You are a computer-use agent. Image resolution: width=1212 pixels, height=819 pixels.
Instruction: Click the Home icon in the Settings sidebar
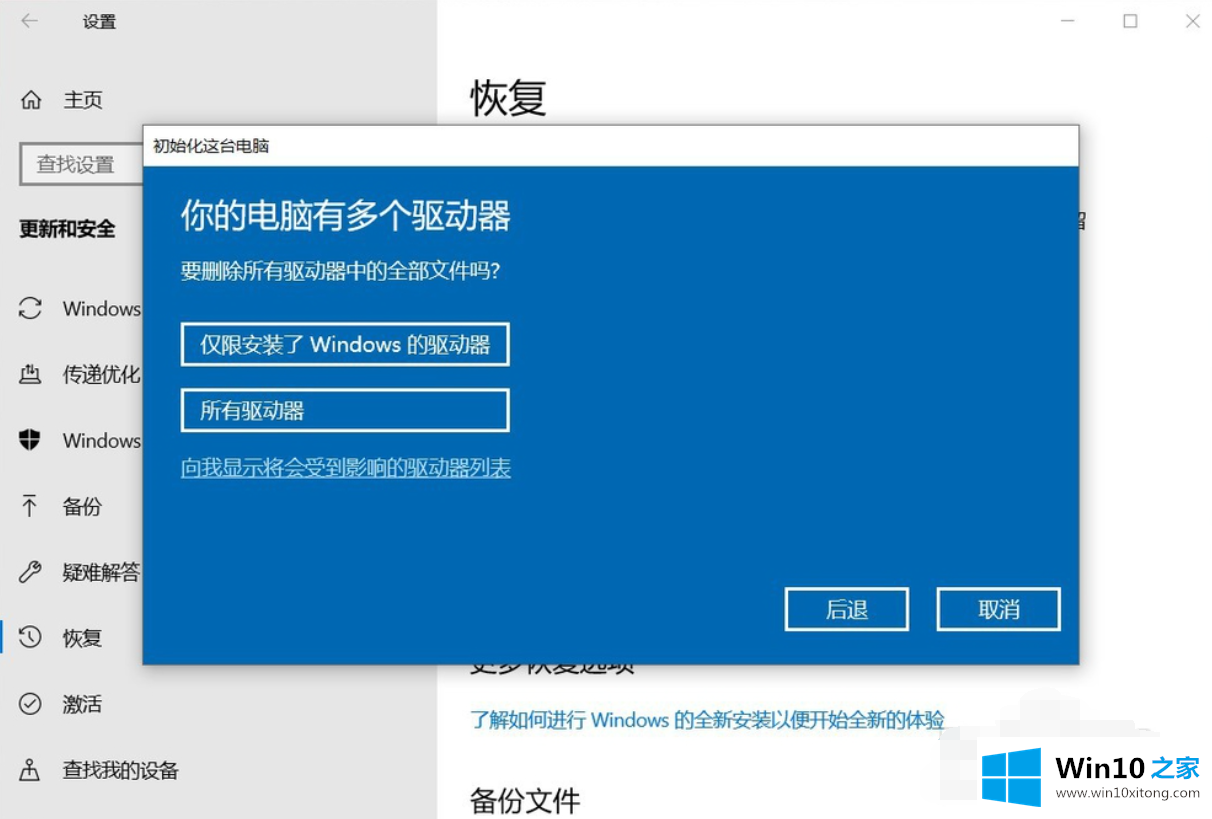[31, 100]
